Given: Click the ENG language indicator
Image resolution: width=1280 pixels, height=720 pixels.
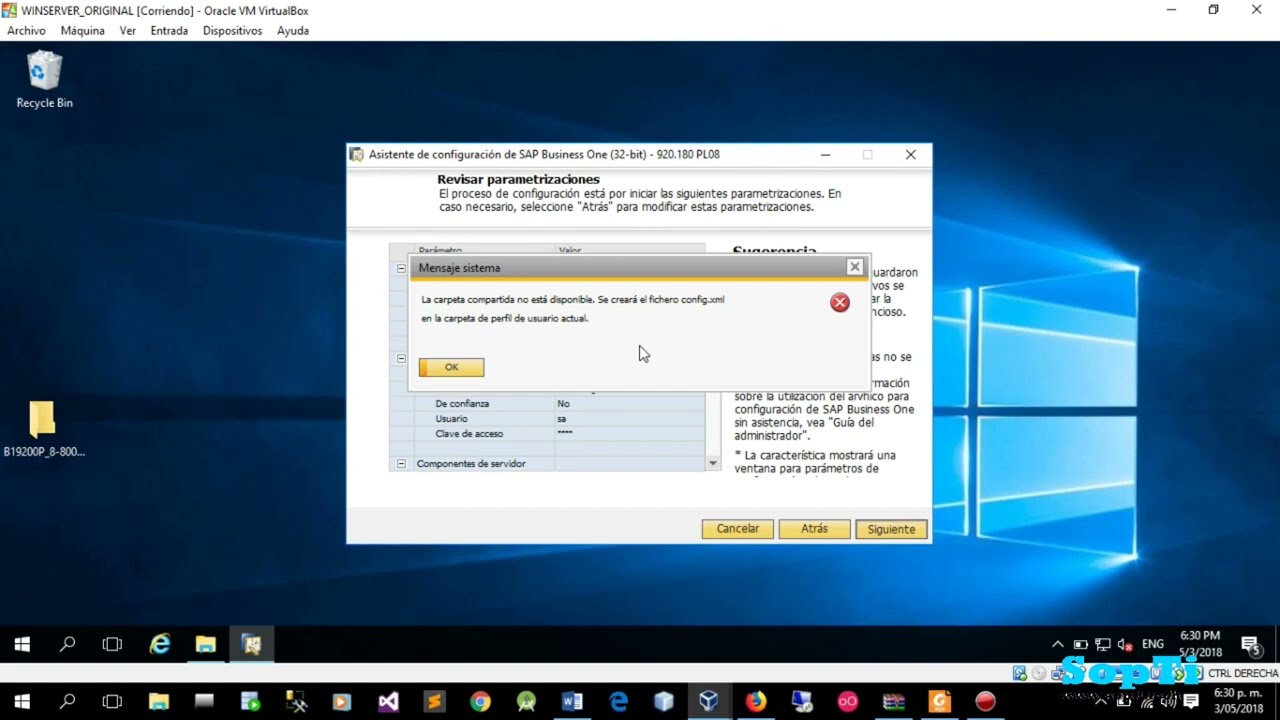Looking at the screenshot, I should [1153, 645].
